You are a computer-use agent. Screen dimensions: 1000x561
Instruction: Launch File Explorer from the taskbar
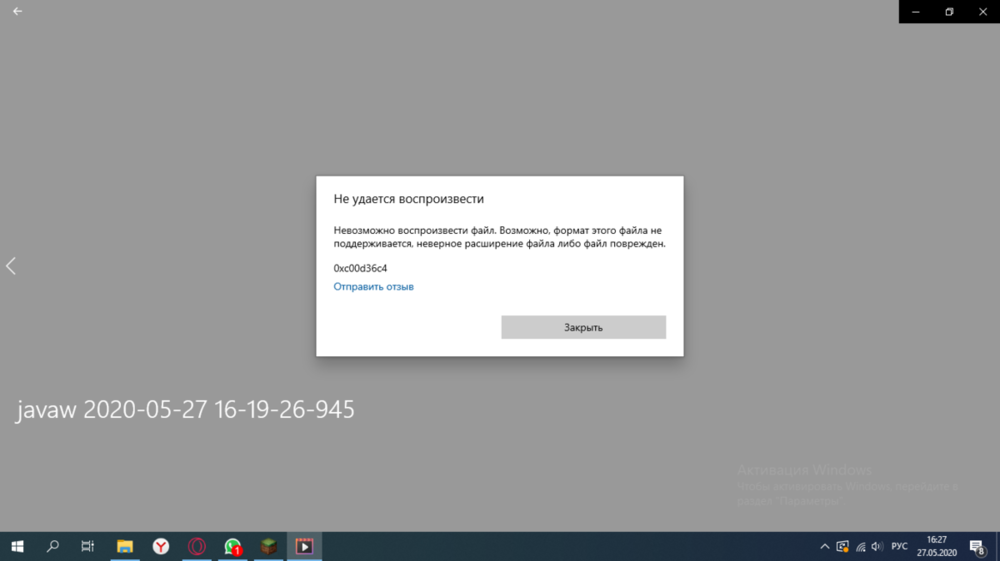point(124,546)
